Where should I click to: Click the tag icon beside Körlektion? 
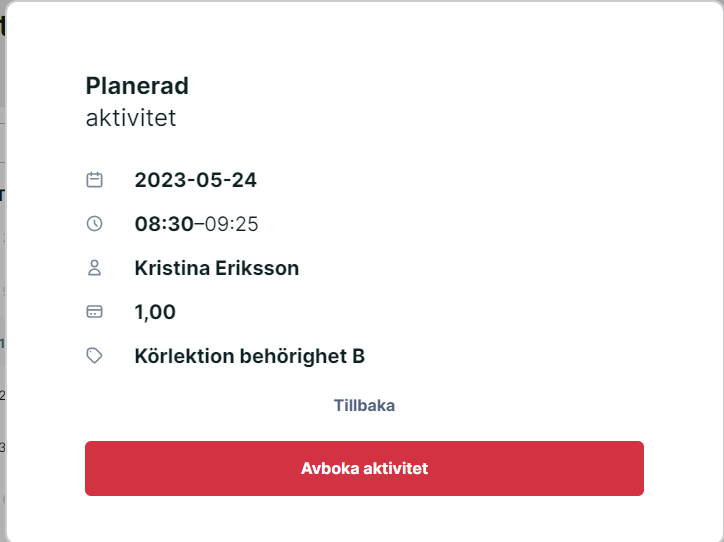pyautogui.click(x=95, y=356)
